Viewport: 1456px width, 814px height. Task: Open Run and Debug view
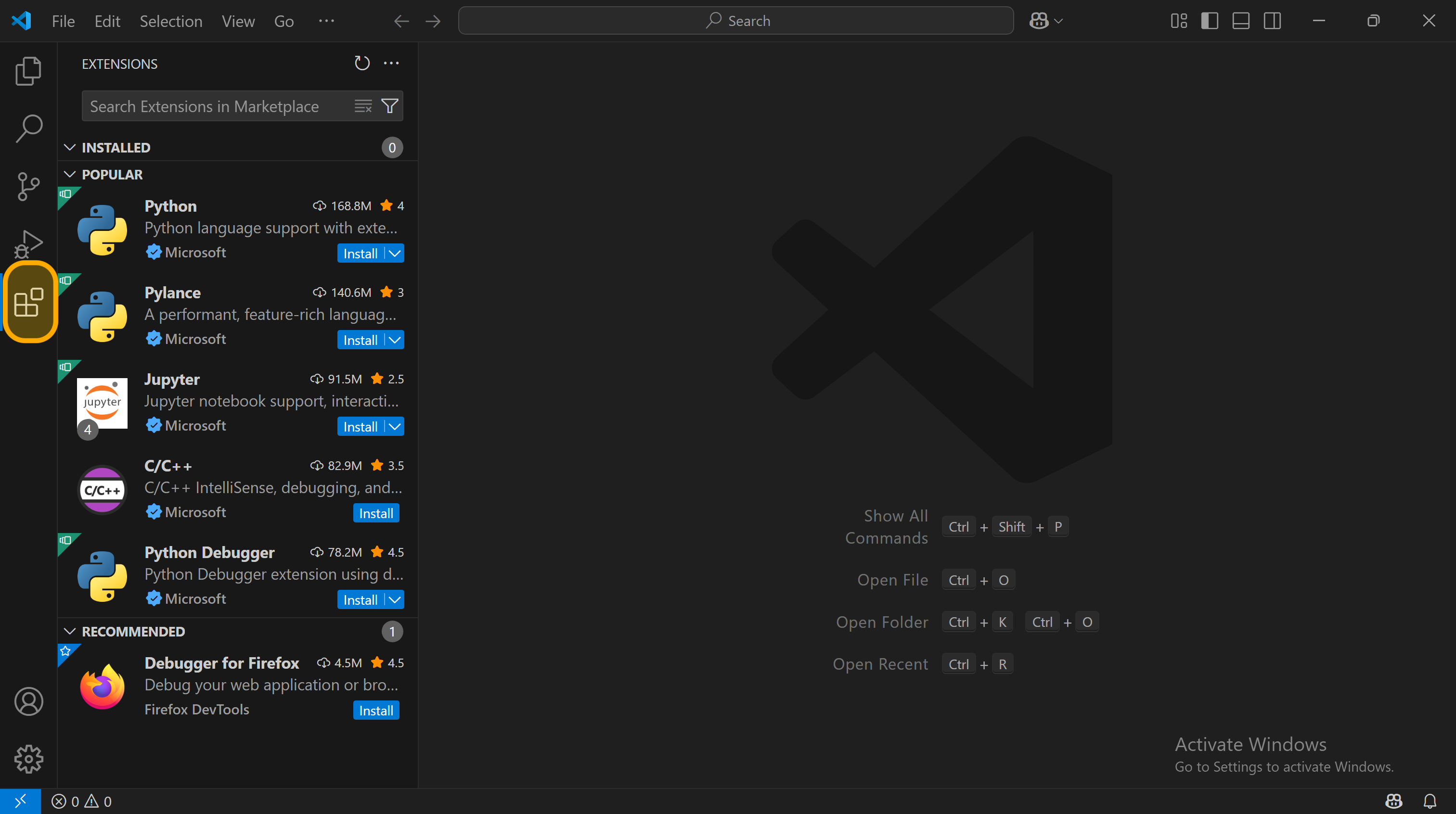click(28, 244)
